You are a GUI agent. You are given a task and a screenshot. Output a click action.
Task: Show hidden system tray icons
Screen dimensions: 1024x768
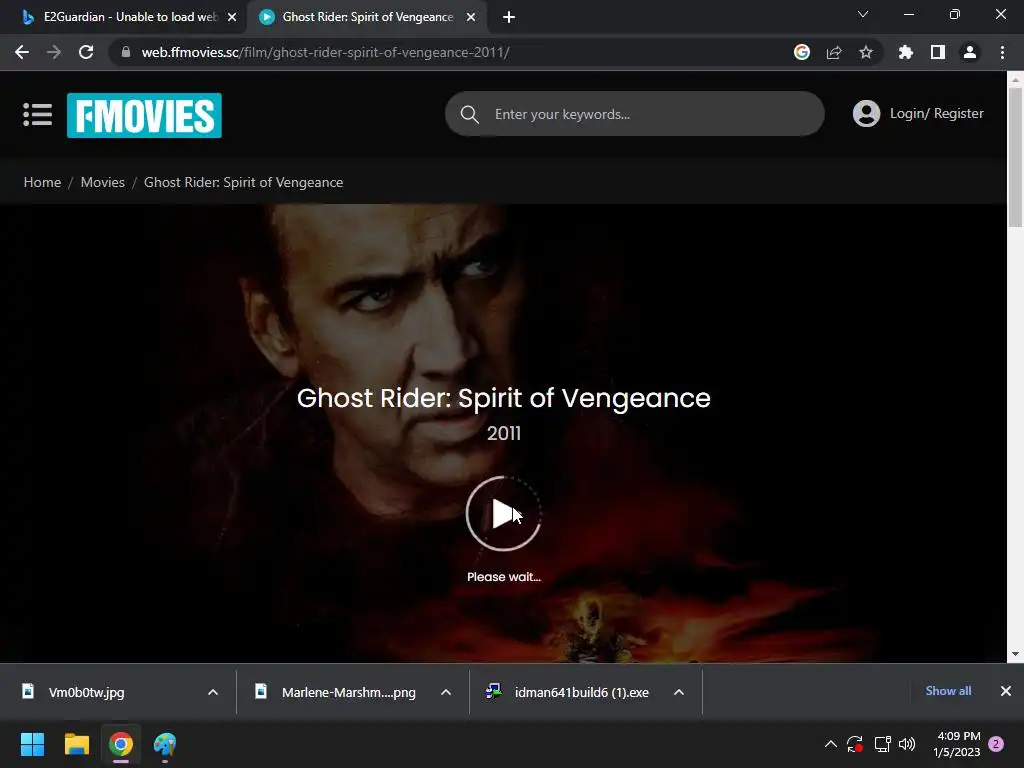coord(831,744)
